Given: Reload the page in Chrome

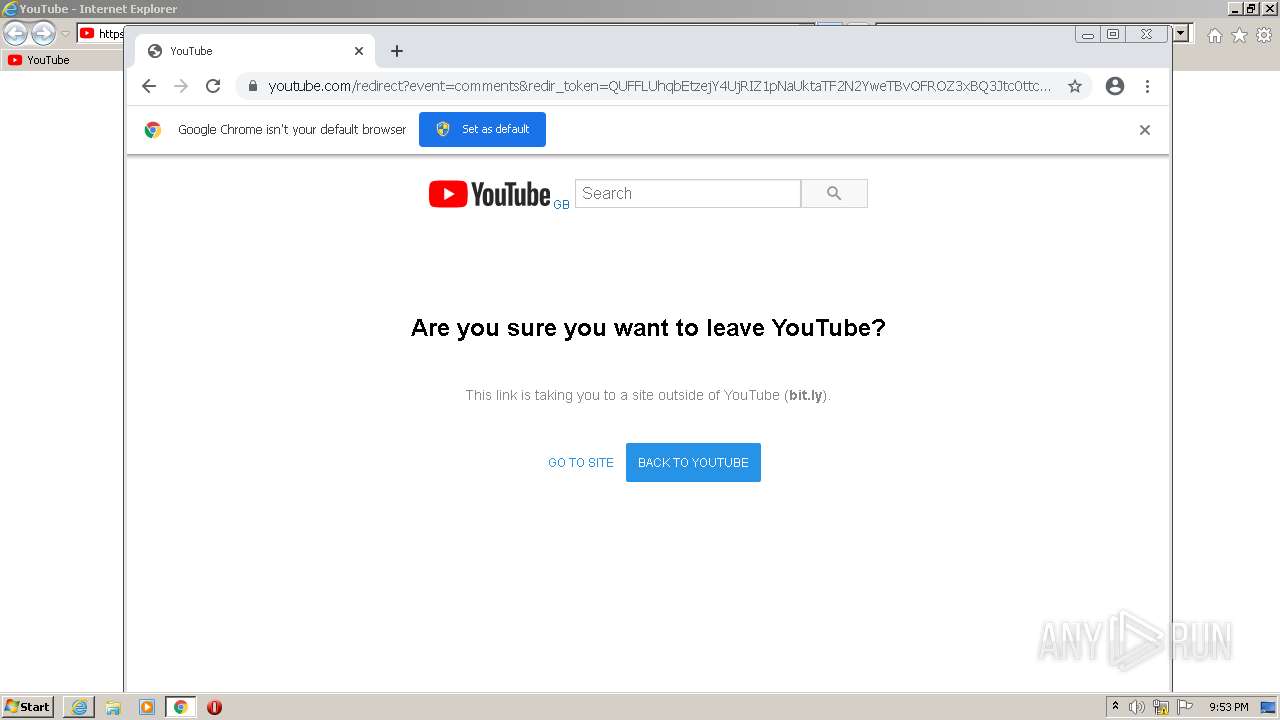Looking at the screenshot, I should [213, 86].
